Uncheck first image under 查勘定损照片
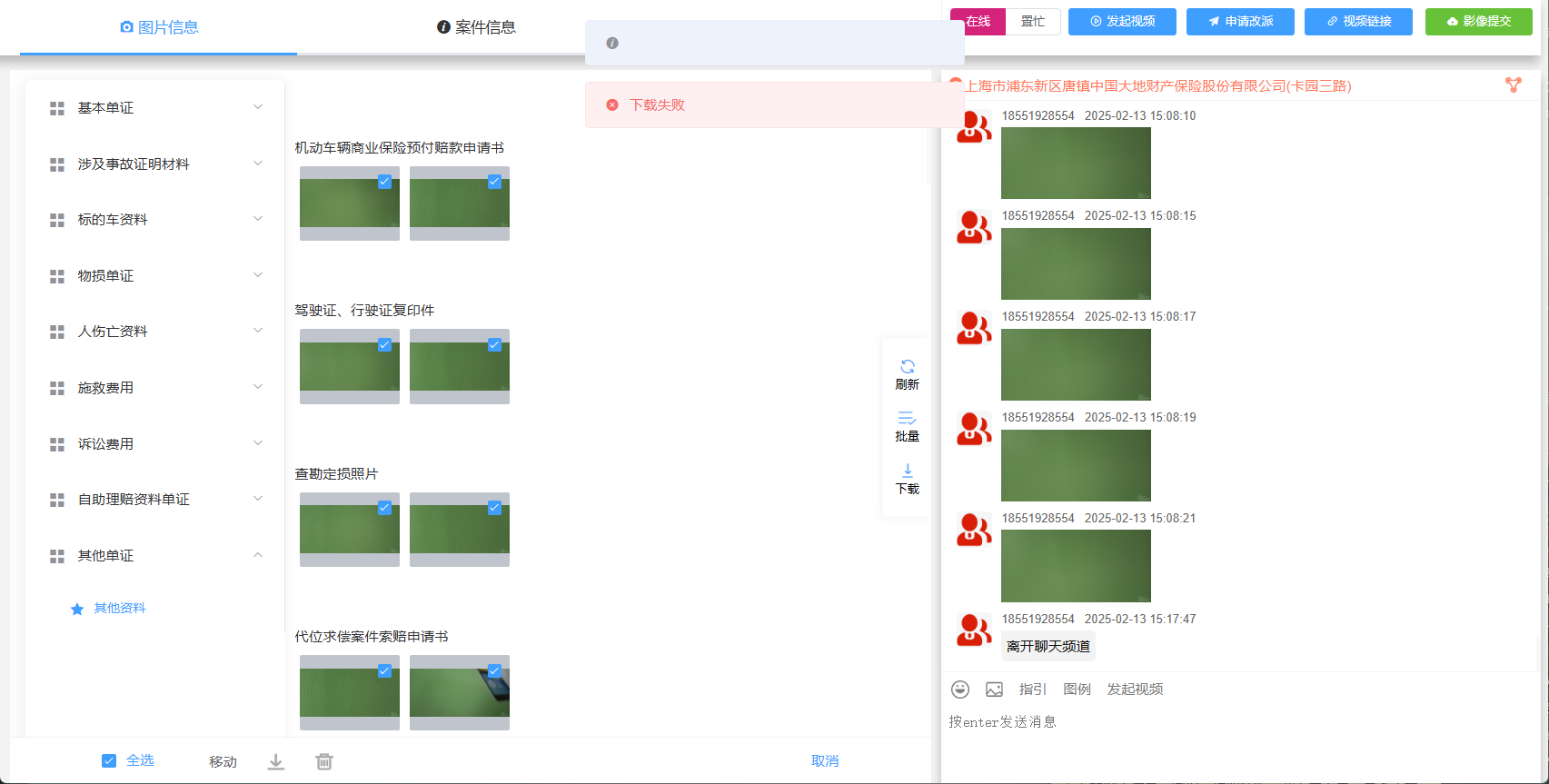The height and width of the screenshot is (784, 1549). tap(384, 508)
